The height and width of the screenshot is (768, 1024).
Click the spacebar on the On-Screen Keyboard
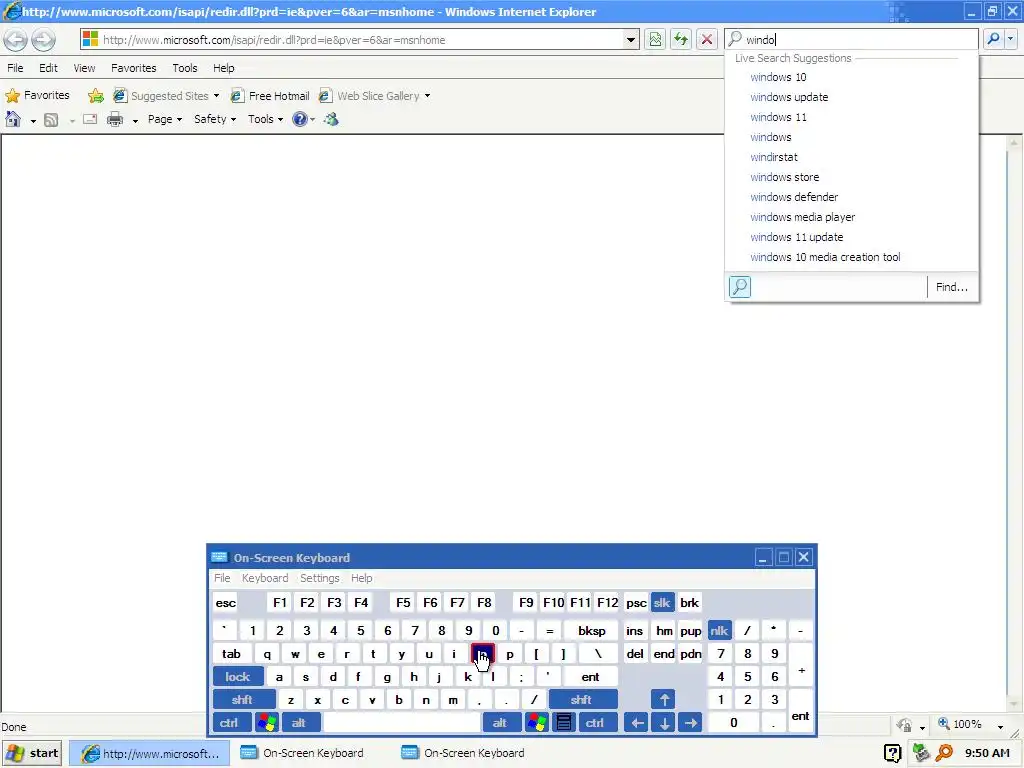click(402, 723)
